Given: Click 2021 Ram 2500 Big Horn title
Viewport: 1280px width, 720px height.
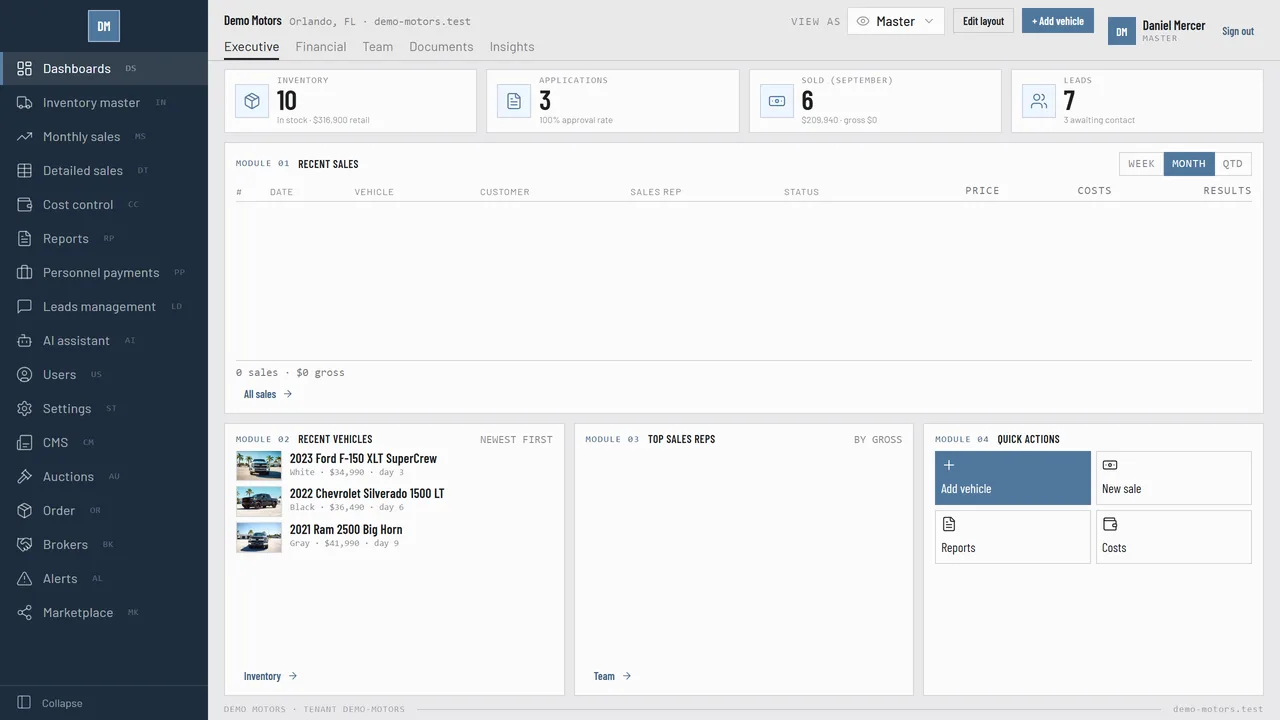Looking at the screenshot, I should click(x=346, y=530).
